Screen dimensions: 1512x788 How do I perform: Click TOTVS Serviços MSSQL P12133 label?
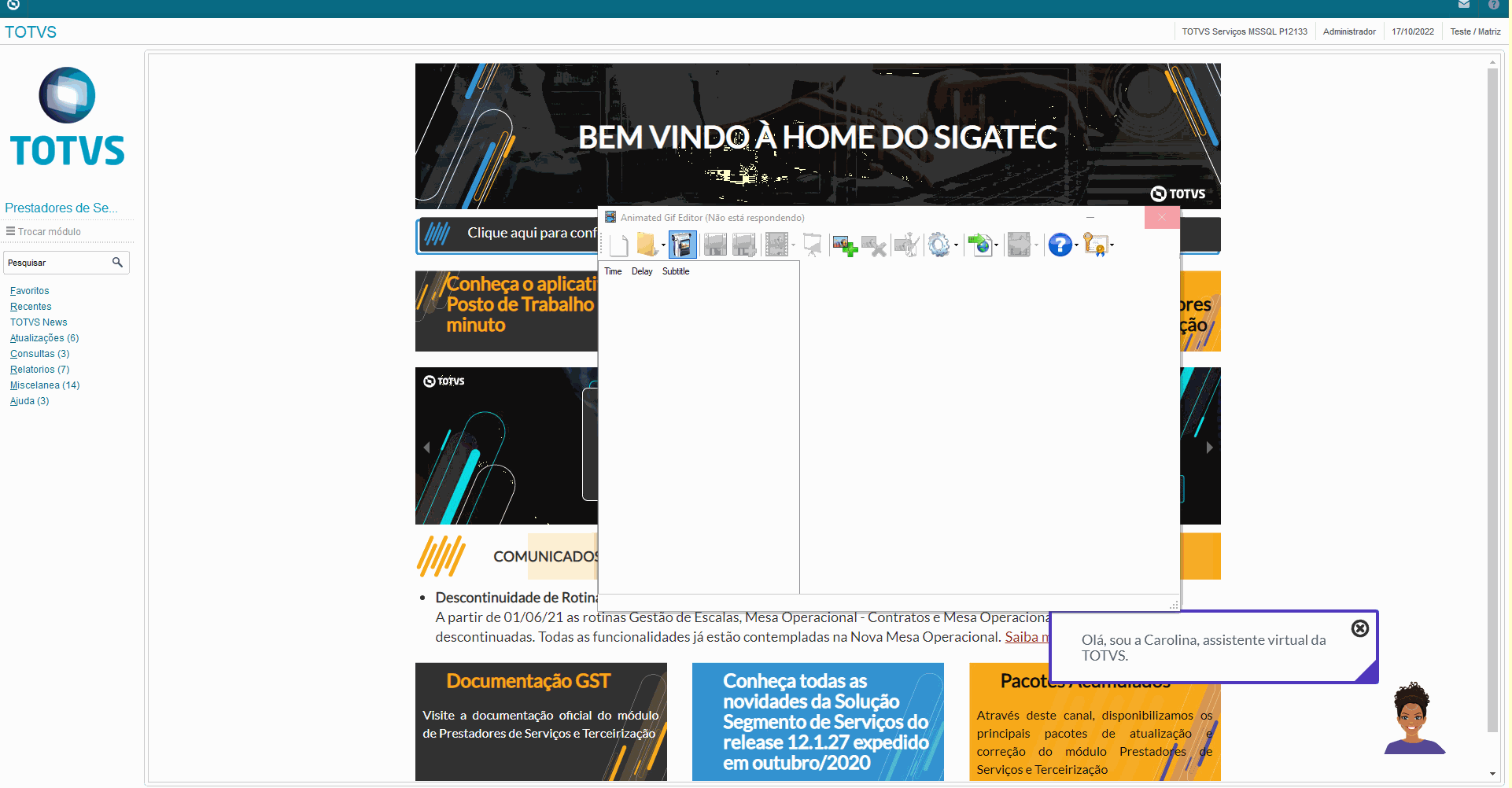tap(1245, 31)
